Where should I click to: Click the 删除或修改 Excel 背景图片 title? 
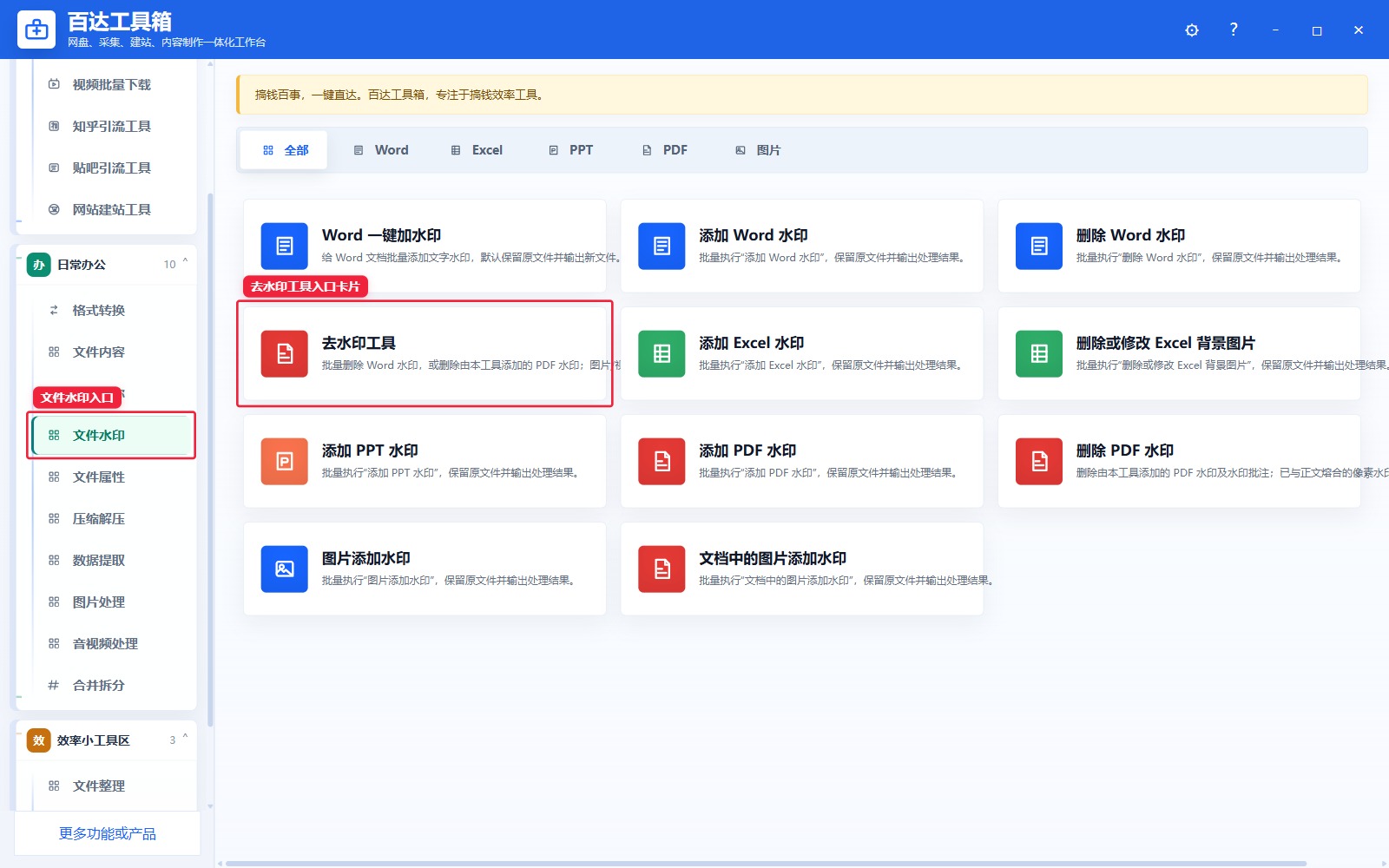coord(1165,343)
